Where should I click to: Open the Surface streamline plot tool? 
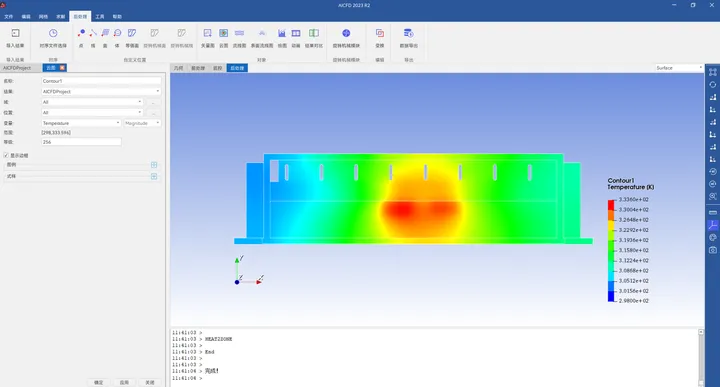(262, 33)
